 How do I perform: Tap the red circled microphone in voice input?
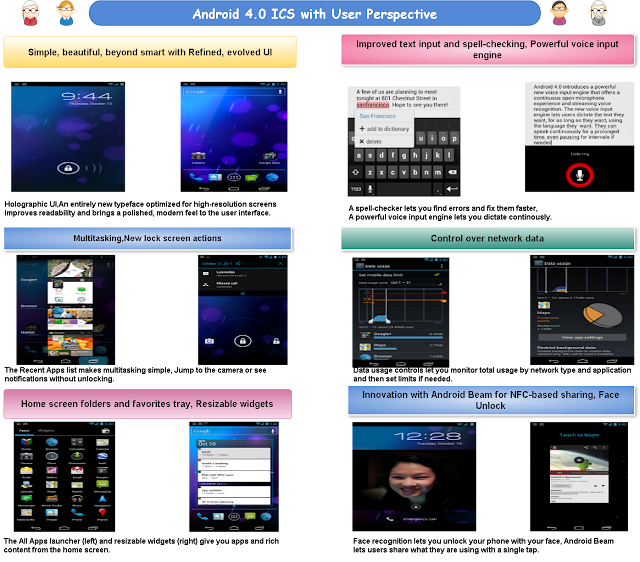click(x=580, y=175)
